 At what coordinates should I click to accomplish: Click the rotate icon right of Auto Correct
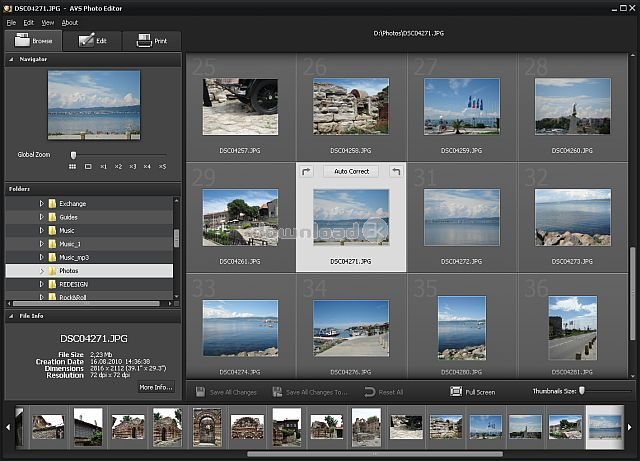(396, 172)
